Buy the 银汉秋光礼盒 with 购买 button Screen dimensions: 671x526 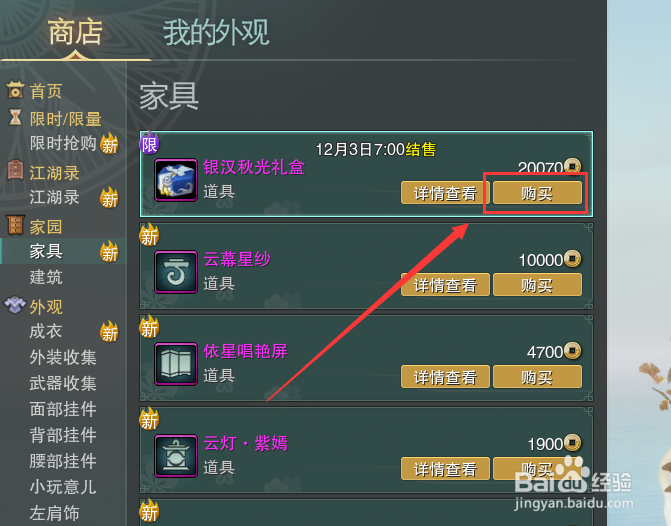tap(537, 193)
